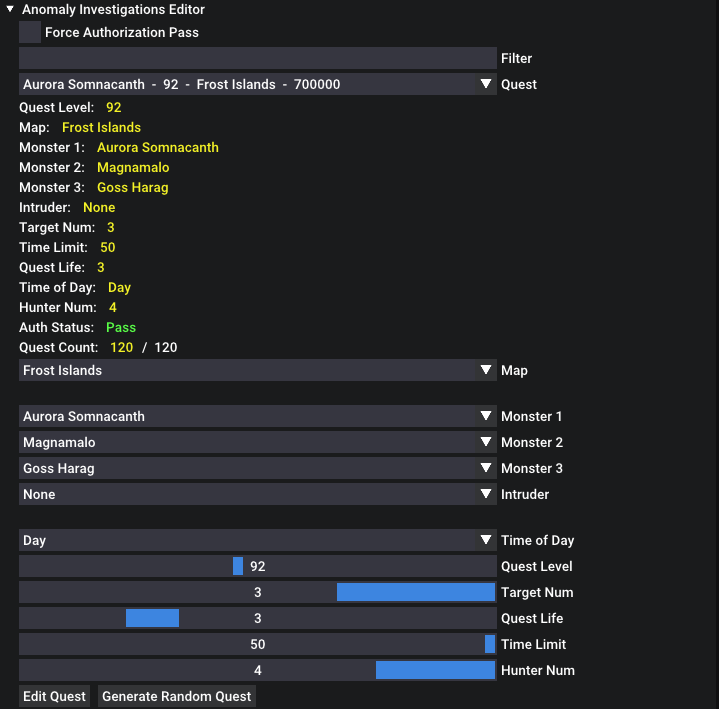The width and height of the screenshot is (719, 709).
Task: Open the Map dropdown arrow
Action: [x=486, y=370]
